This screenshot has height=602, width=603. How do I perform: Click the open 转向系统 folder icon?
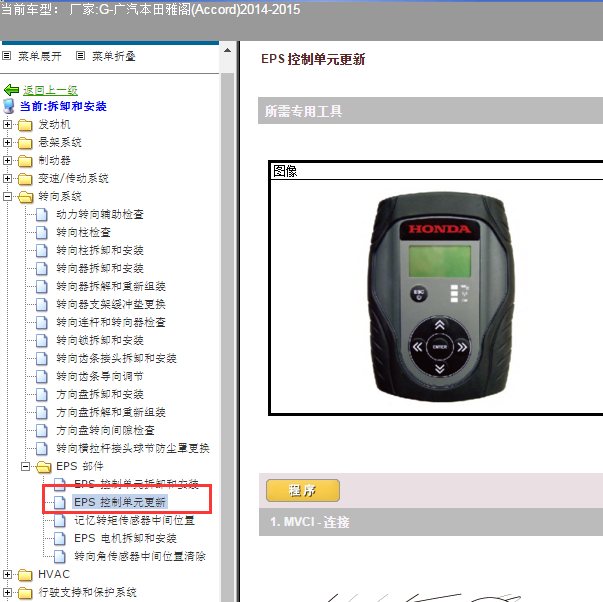[25, 197]
